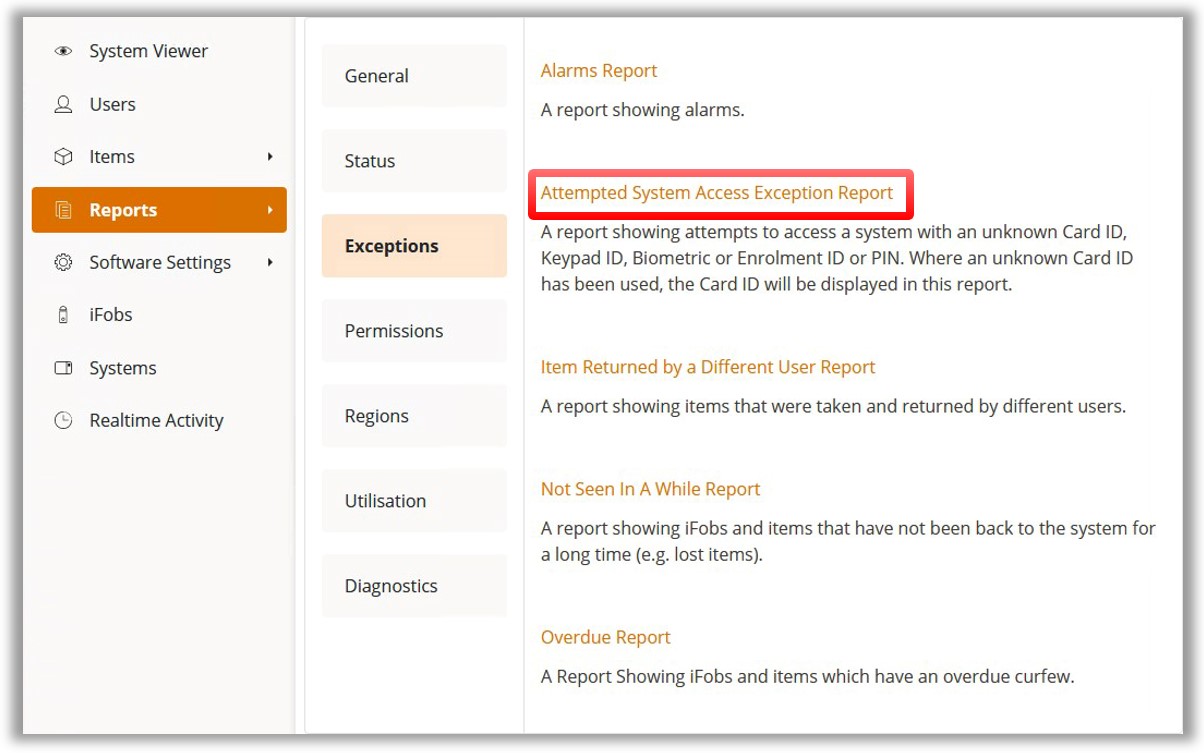This screenshot has width=1204, height=753.
Task: Click the Items cube icon
Action: click(63, 157)
